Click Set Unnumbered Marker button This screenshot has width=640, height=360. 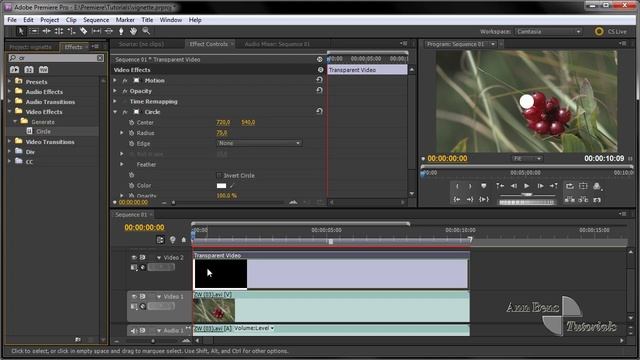[484, 186]
